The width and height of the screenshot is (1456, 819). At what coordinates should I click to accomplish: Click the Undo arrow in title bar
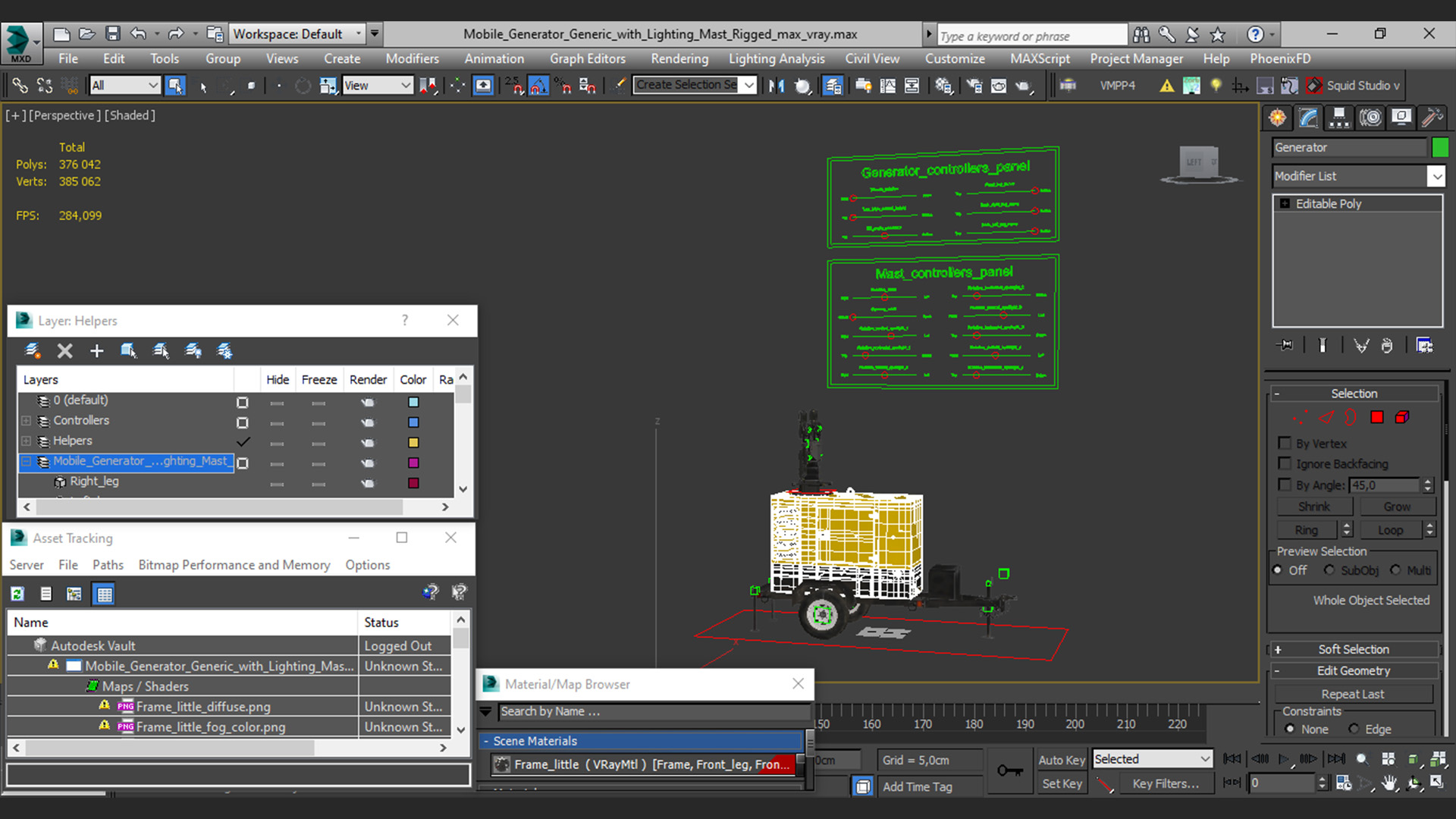(x=138, y=33)
